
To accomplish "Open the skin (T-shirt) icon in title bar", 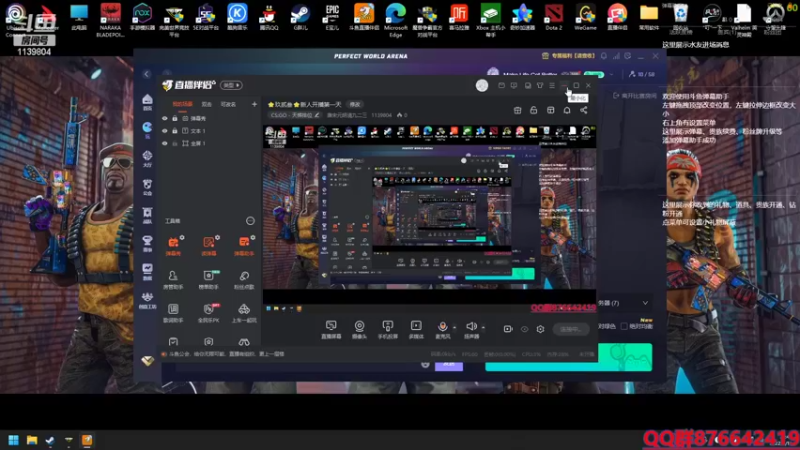I will 540,85.
